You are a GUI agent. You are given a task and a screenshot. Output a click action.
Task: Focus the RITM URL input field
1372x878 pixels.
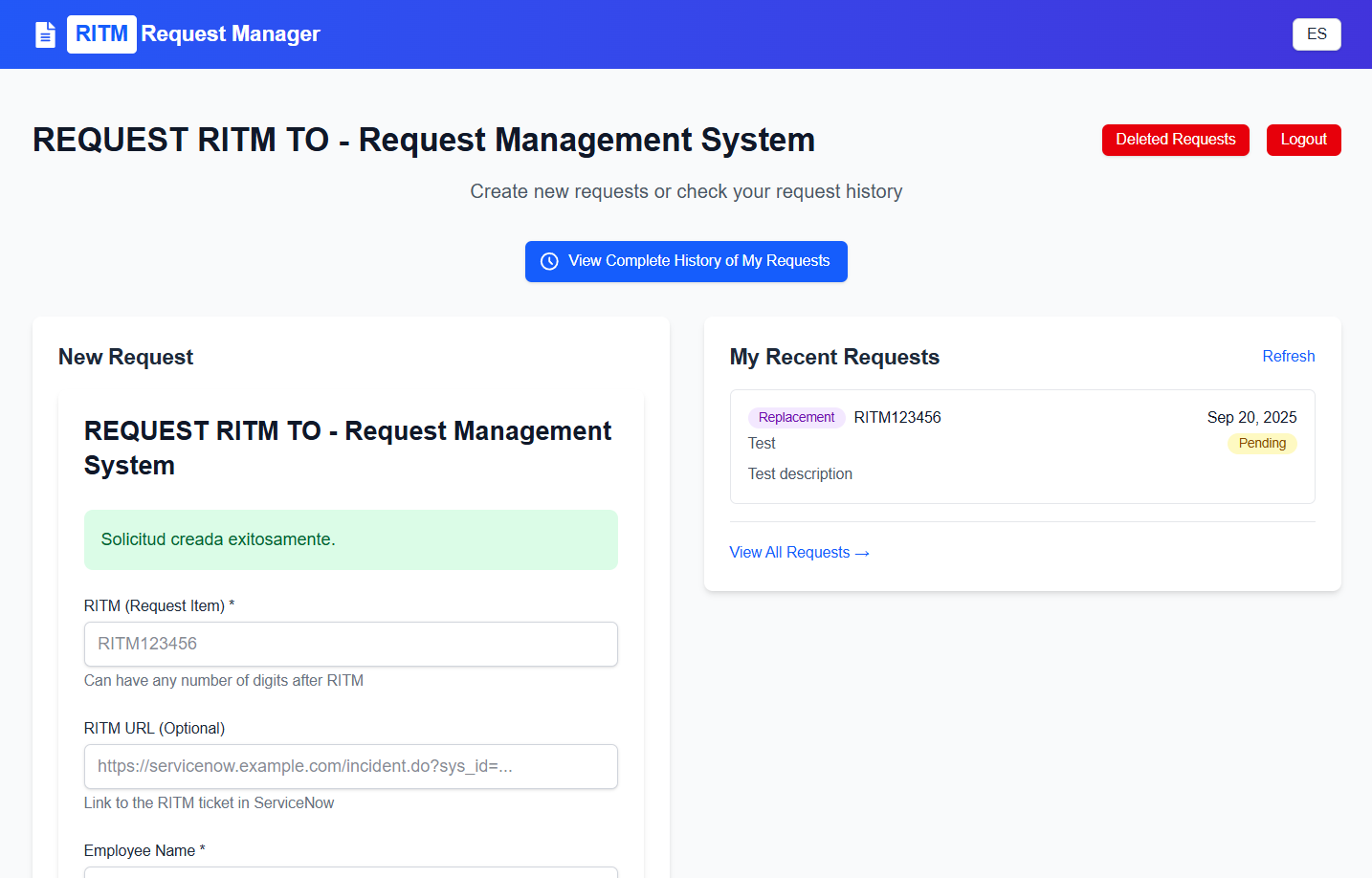[351, 766]
